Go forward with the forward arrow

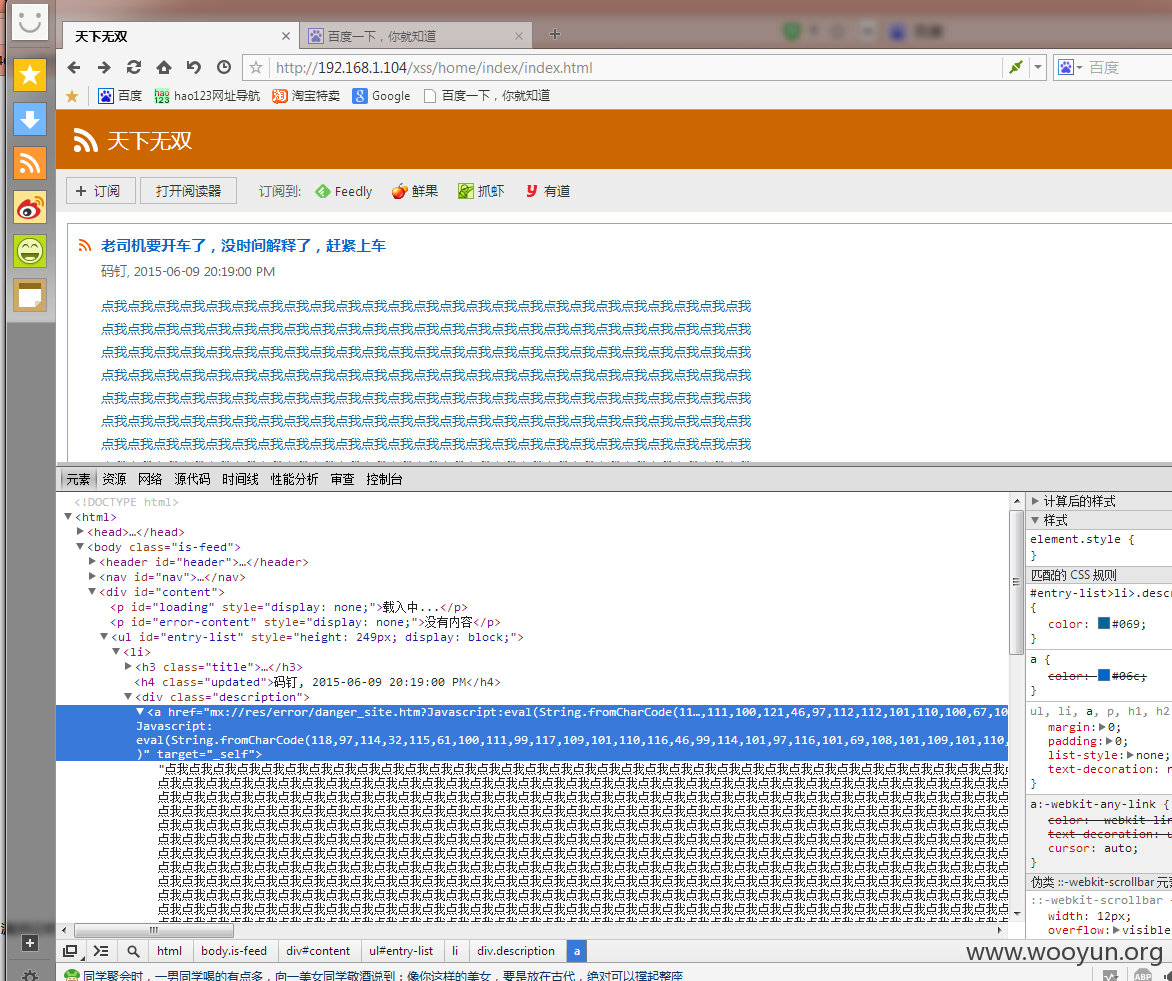coord(104,67)
